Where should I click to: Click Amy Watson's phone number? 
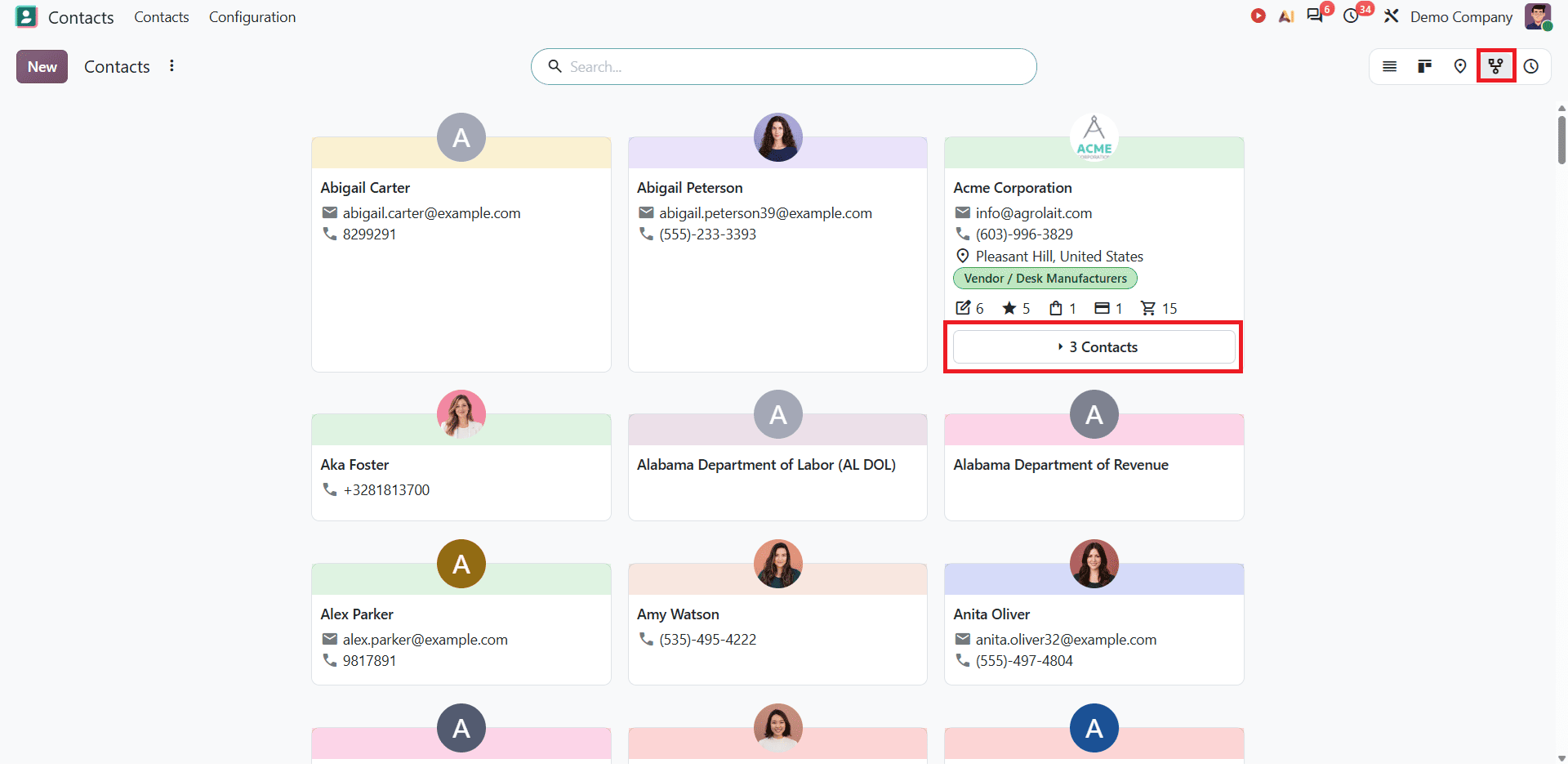708,640
